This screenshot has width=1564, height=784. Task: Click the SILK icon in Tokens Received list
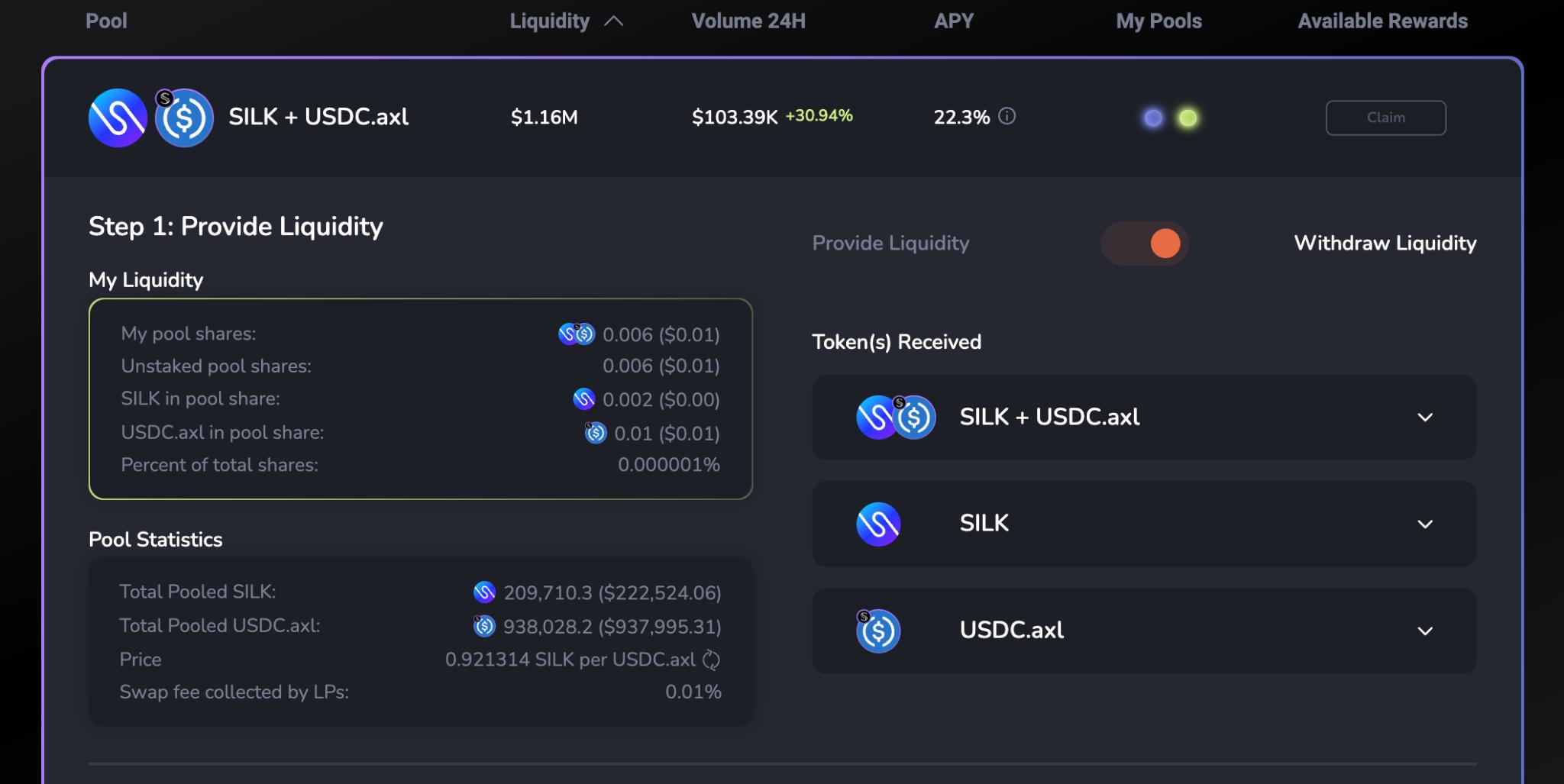pos(878,524)
